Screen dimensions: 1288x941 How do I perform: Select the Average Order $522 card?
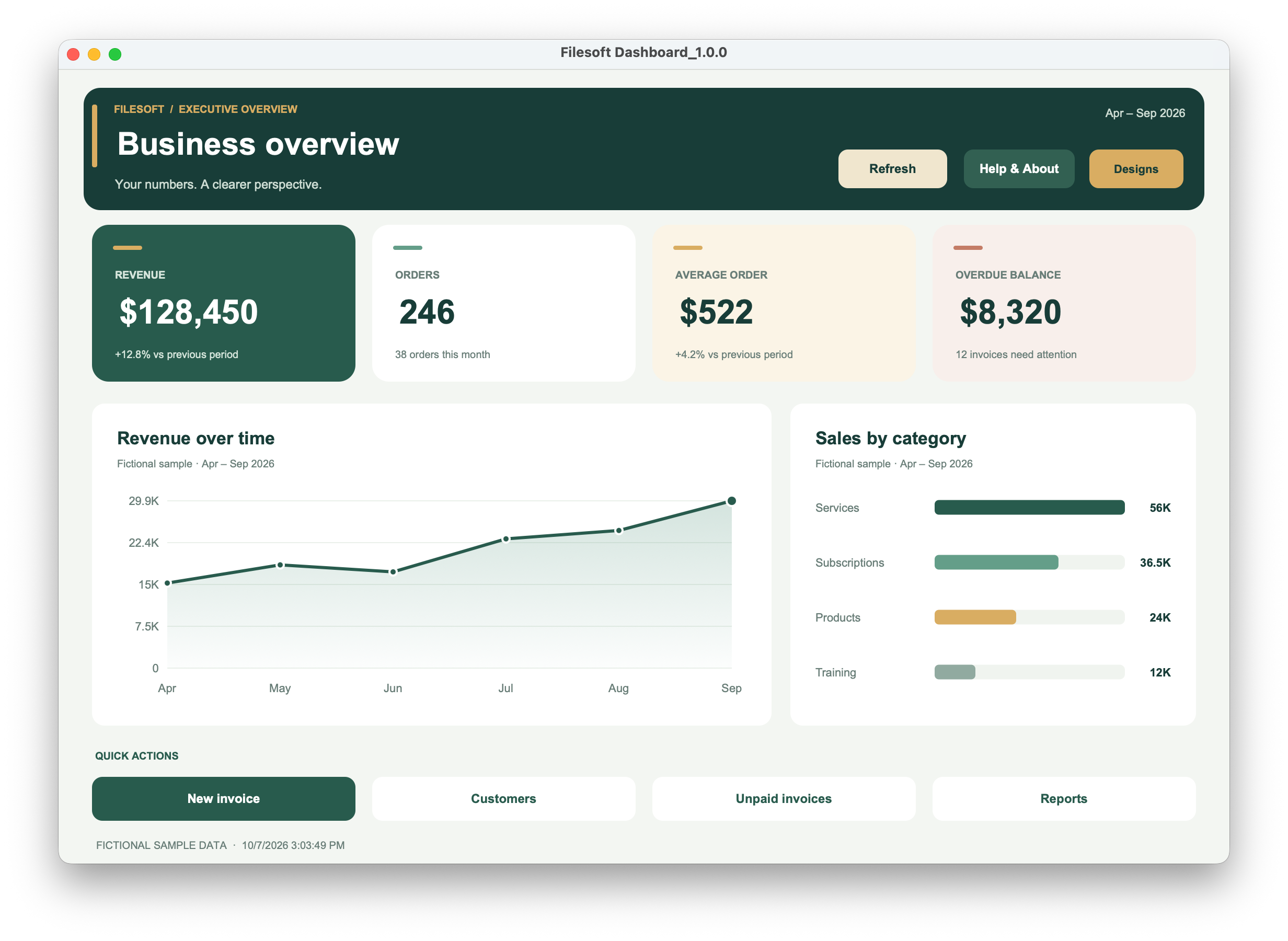[x=784, y=303]
